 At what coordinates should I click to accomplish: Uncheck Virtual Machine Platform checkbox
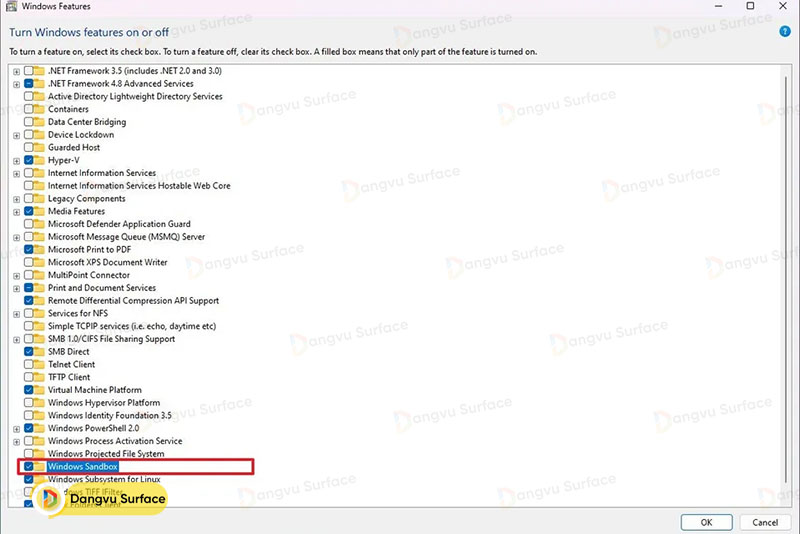(29, 390)
